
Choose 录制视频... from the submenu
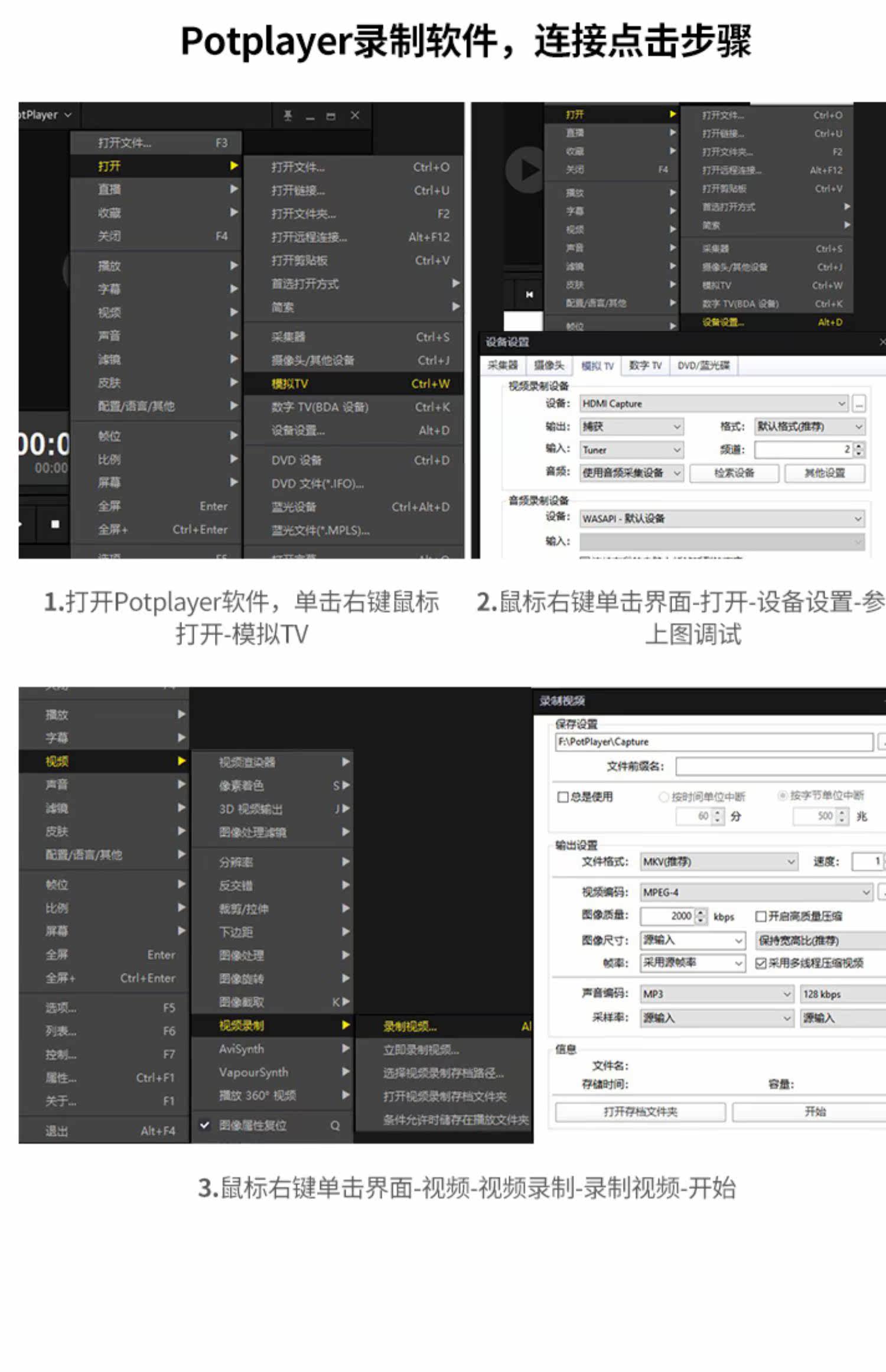click(444, 1026)
